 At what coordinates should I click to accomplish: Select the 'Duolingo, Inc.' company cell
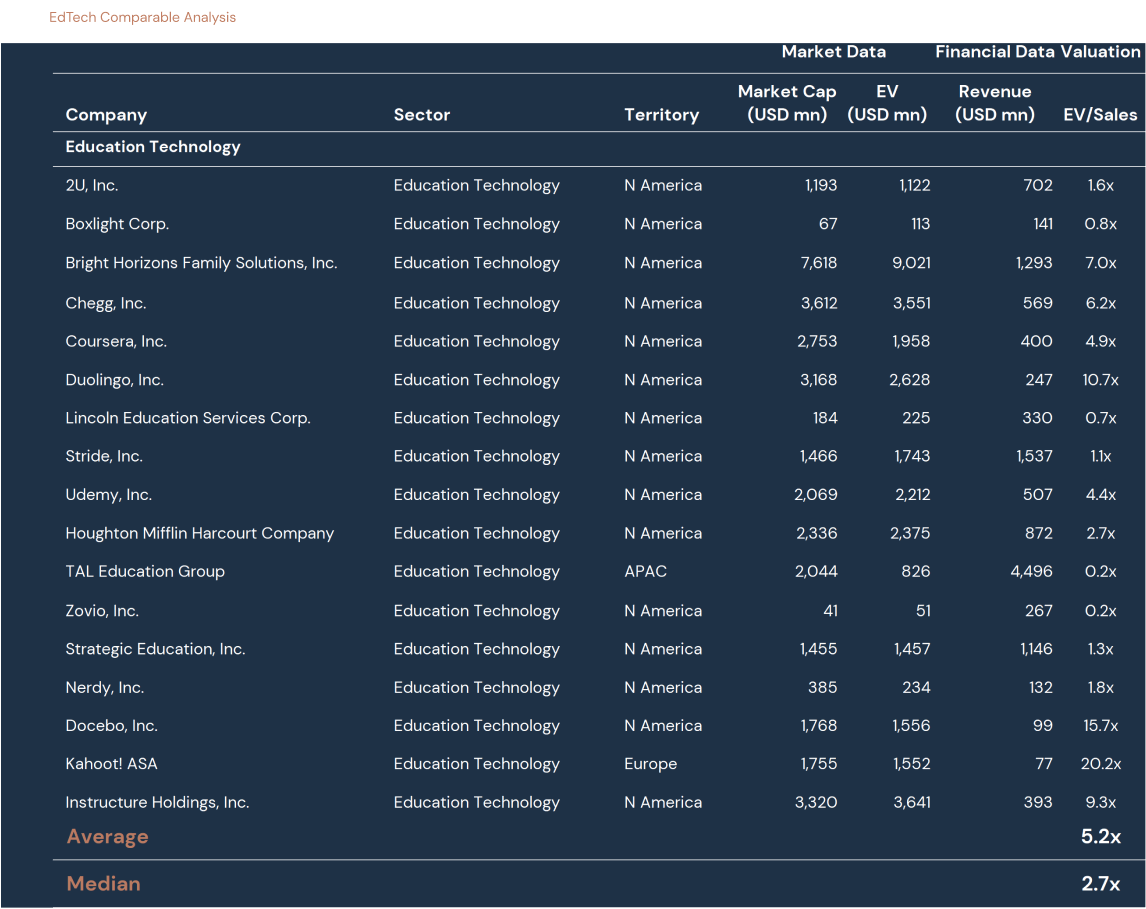coord(115,380)
